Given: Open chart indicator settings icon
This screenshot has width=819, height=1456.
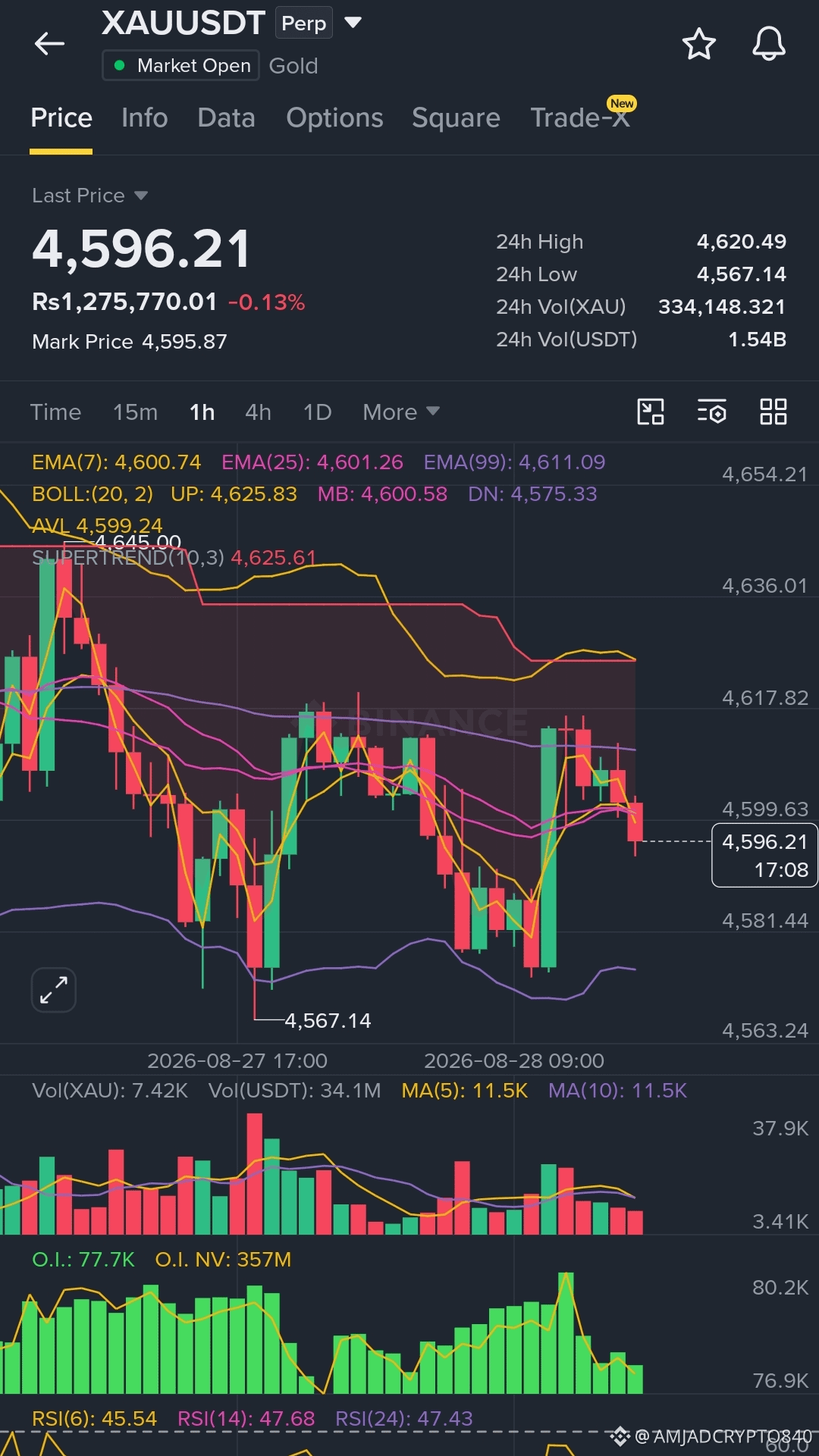Looking at the screenshot, I should (712, 412).
